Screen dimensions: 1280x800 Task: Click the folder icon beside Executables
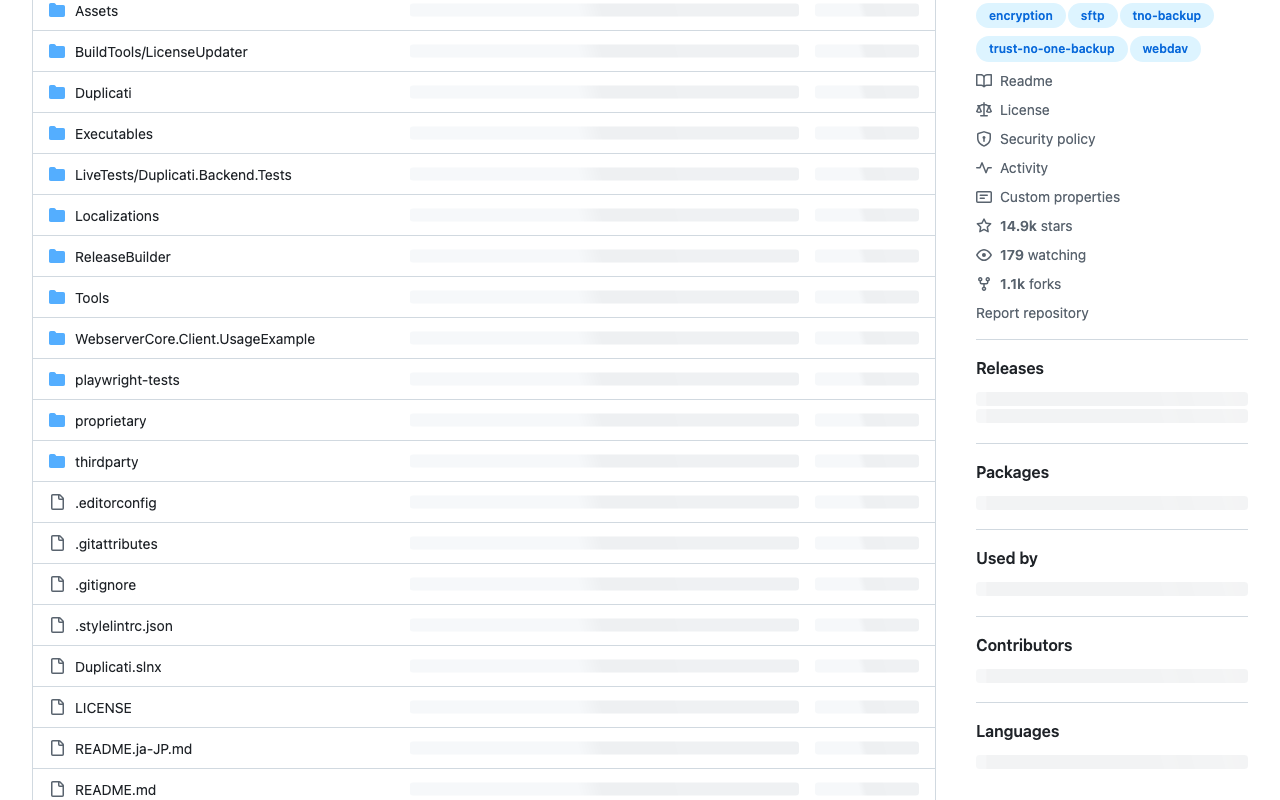pyautogui.click(x=57, y=134)
